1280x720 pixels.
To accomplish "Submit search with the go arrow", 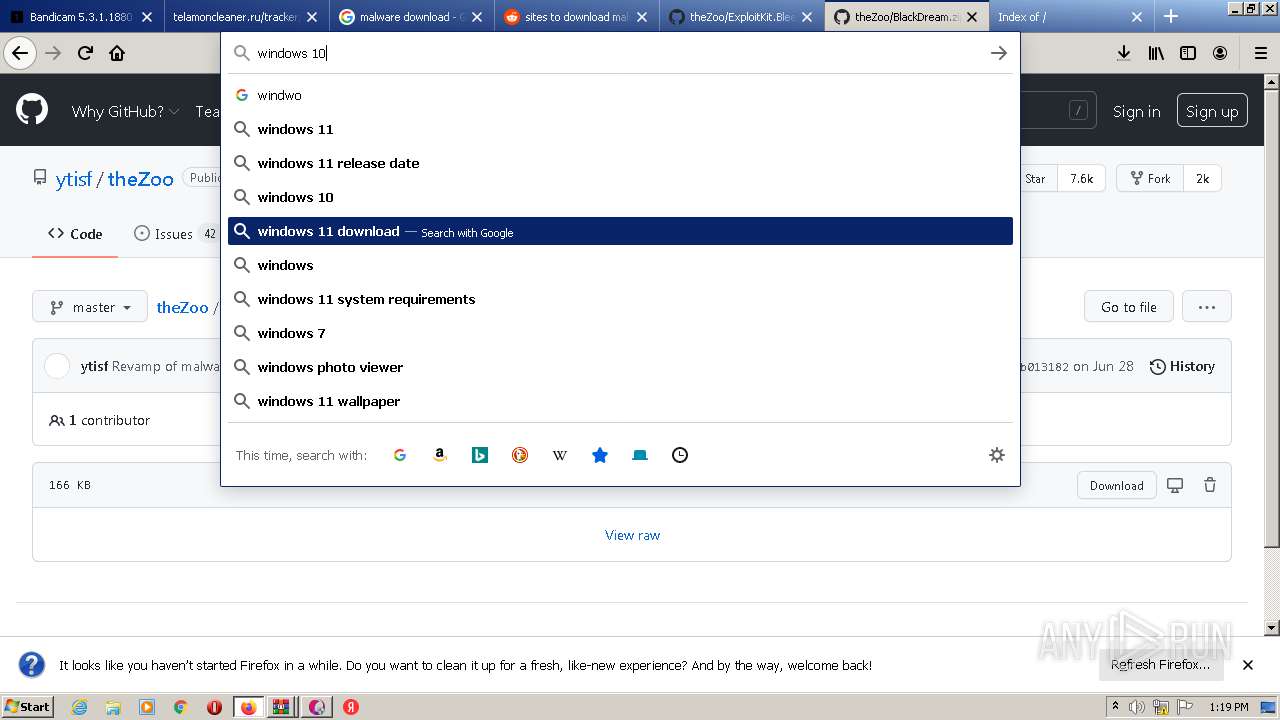I will tap(998, 53).
